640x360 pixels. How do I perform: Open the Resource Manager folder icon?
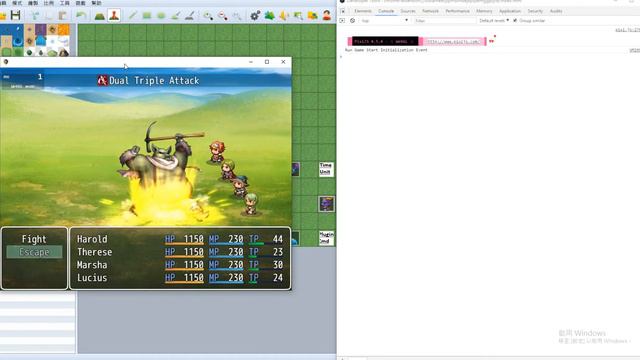point(313,16)
